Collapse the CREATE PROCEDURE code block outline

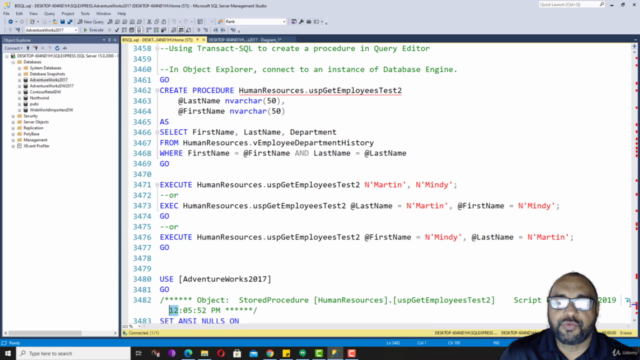point(157,90)
